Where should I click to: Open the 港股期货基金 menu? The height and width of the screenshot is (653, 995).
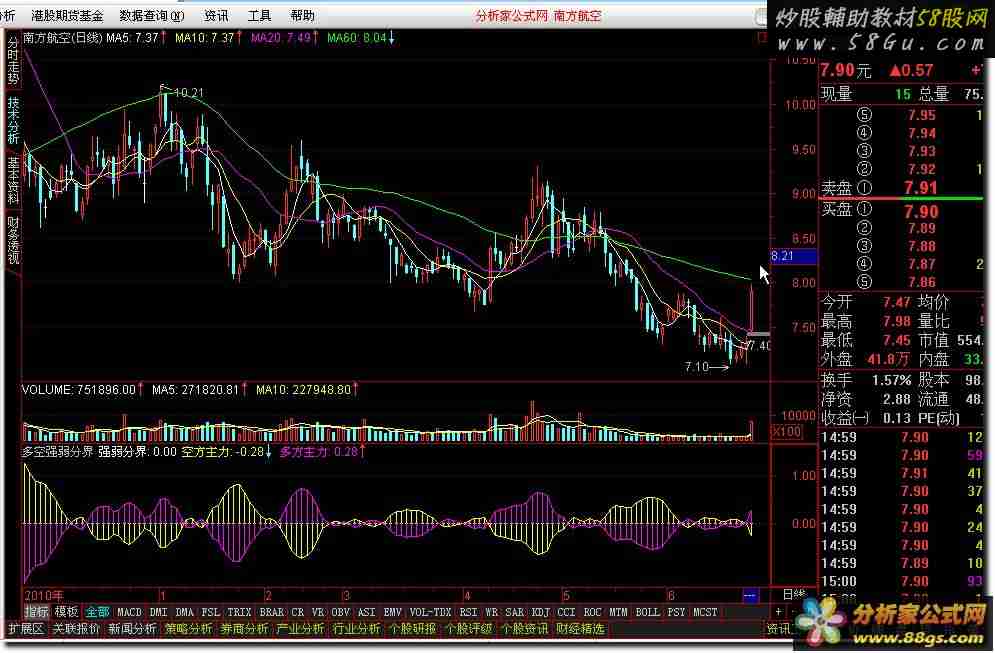(x=67, y=15)
